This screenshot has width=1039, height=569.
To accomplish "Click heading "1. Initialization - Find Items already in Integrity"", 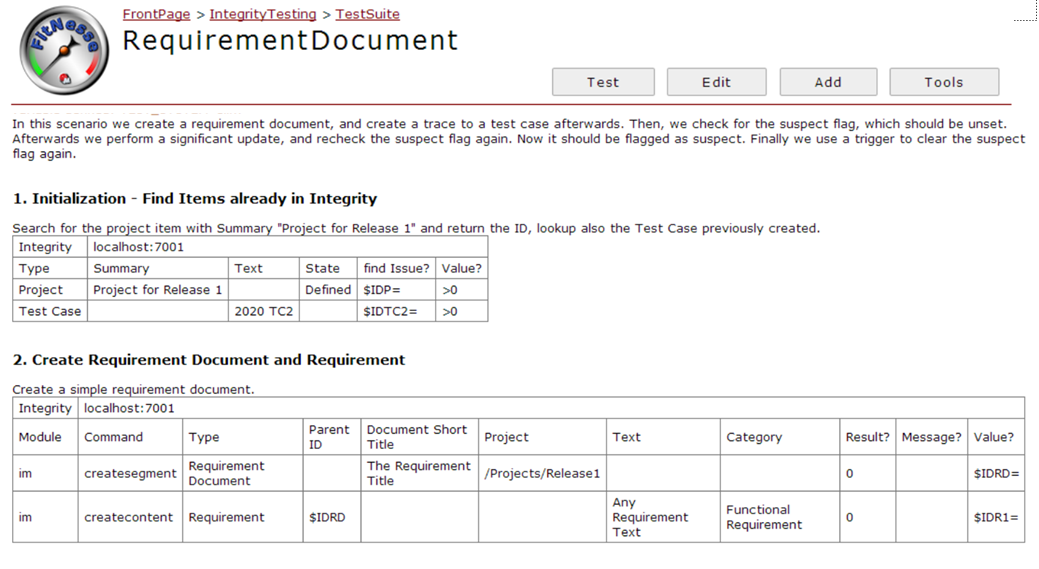I will 195,199.
